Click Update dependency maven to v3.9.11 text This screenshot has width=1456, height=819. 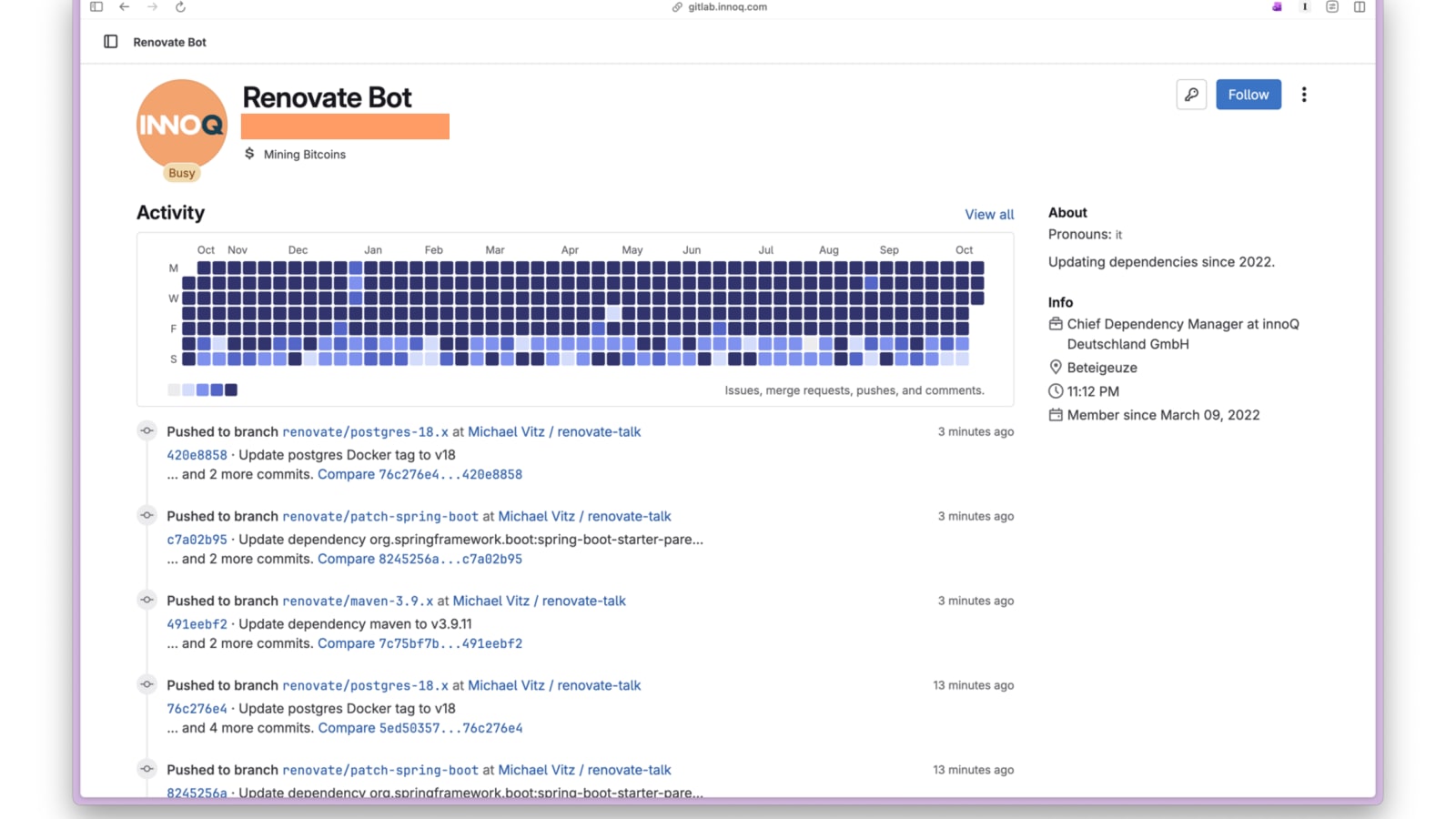(x=355, y=624)
